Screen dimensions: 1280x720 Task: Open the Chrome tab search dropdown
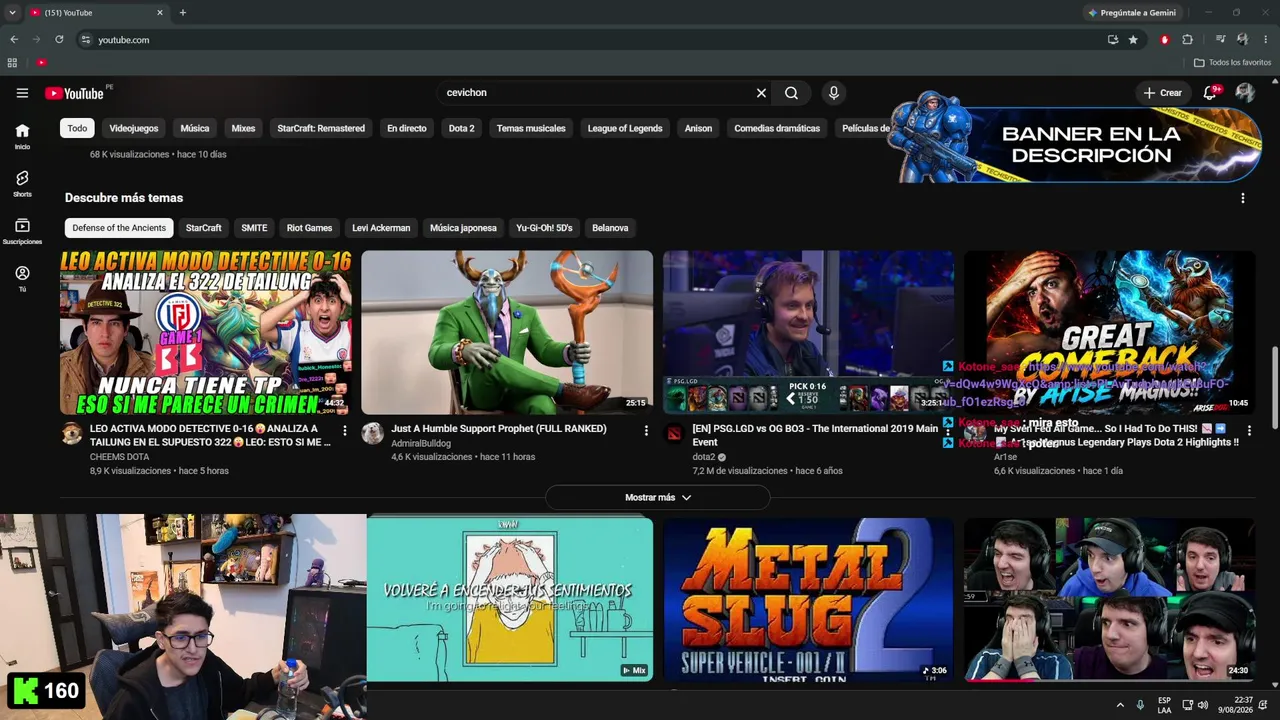coord(12,13)
